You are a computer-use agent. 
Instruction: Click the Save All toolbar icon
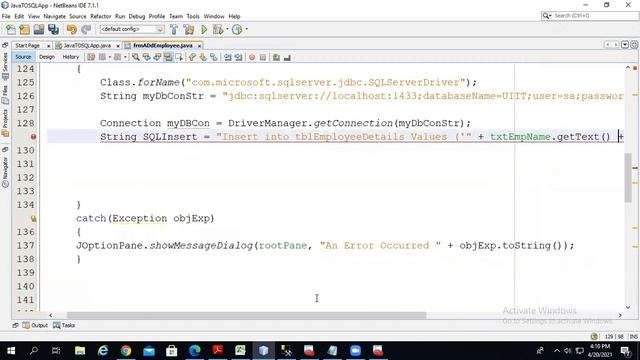tap(53, 29)
